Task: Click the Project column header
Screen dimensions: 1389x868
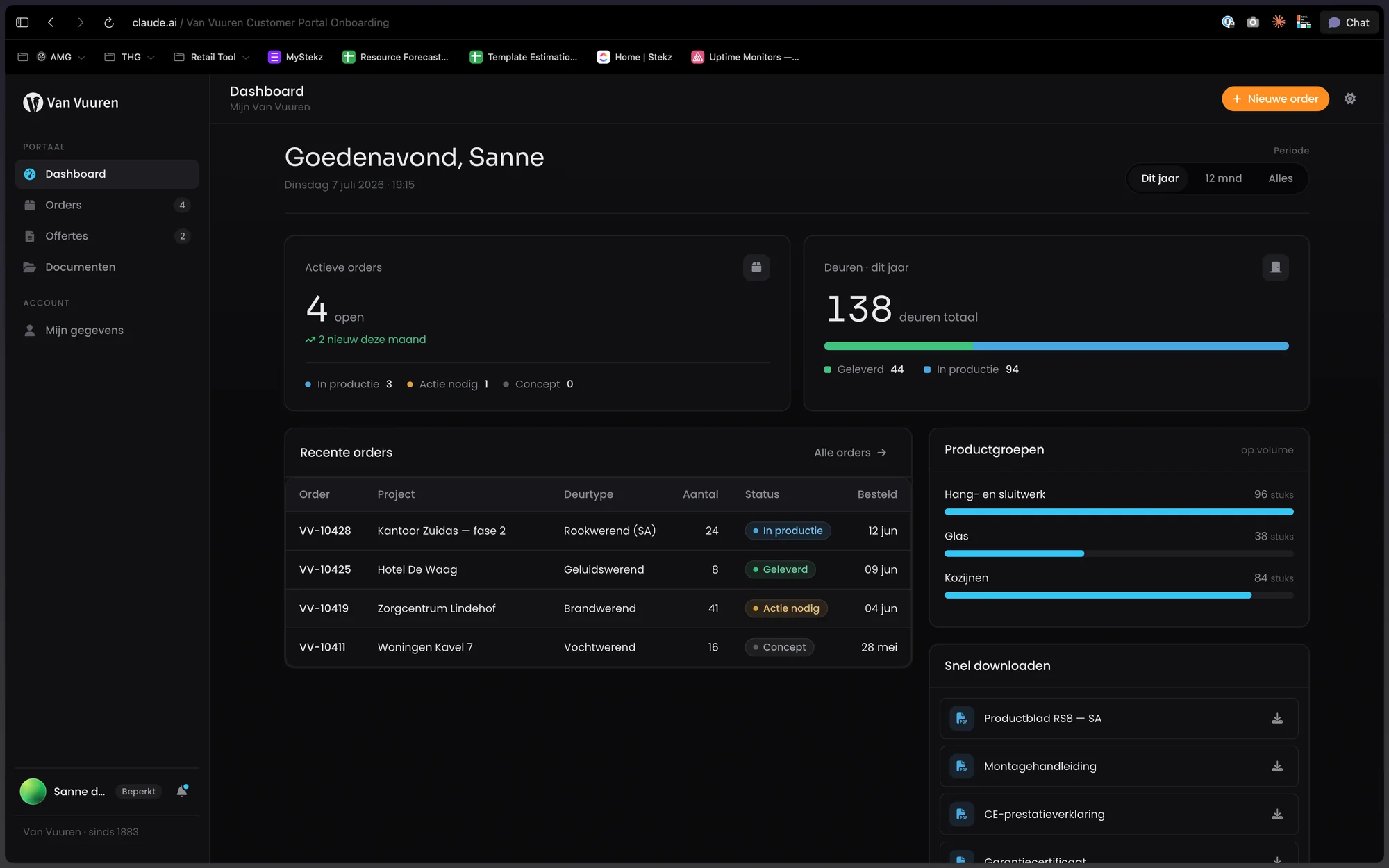Action: pos(396,494)
